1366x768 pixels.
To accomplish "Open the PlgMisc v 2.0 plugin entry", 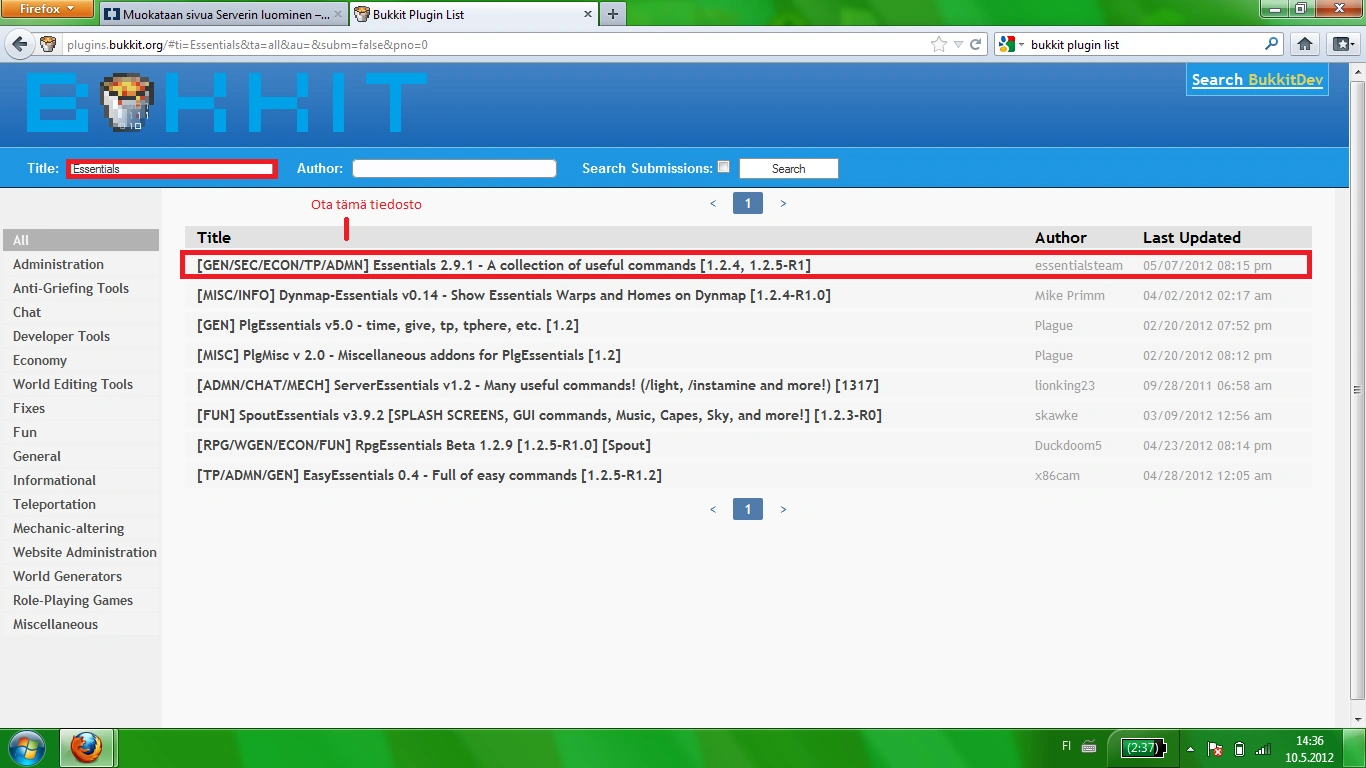I will pos(409,355).
